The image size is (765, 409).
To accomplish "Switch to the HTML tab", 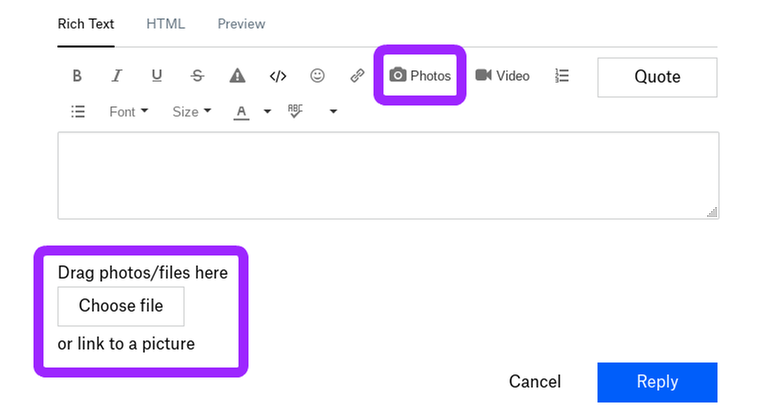I will point(165,24).
